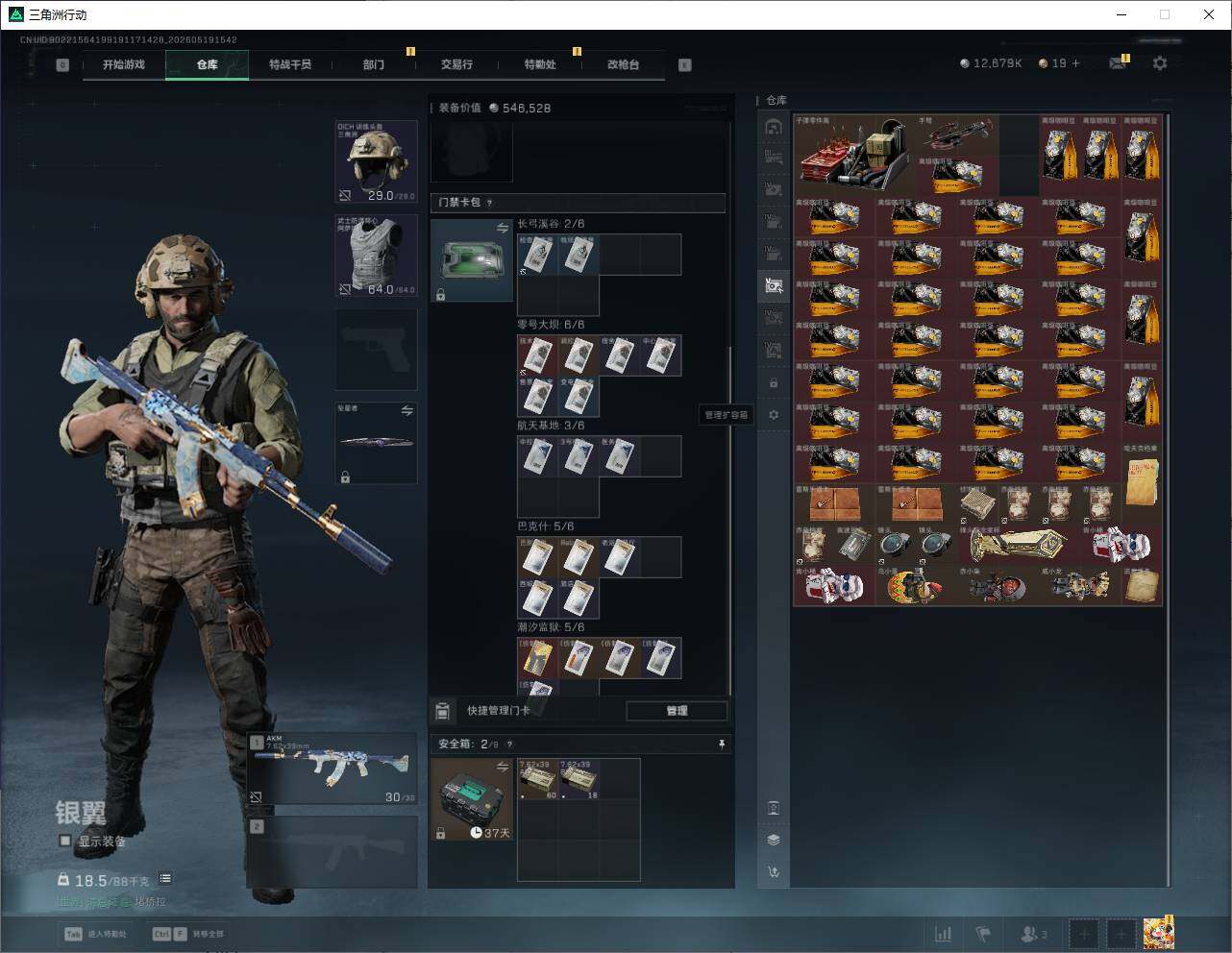Swap the melee knife using its swap icon
Viewport: 1232px width, 953px height.
[x=407, y=411]
